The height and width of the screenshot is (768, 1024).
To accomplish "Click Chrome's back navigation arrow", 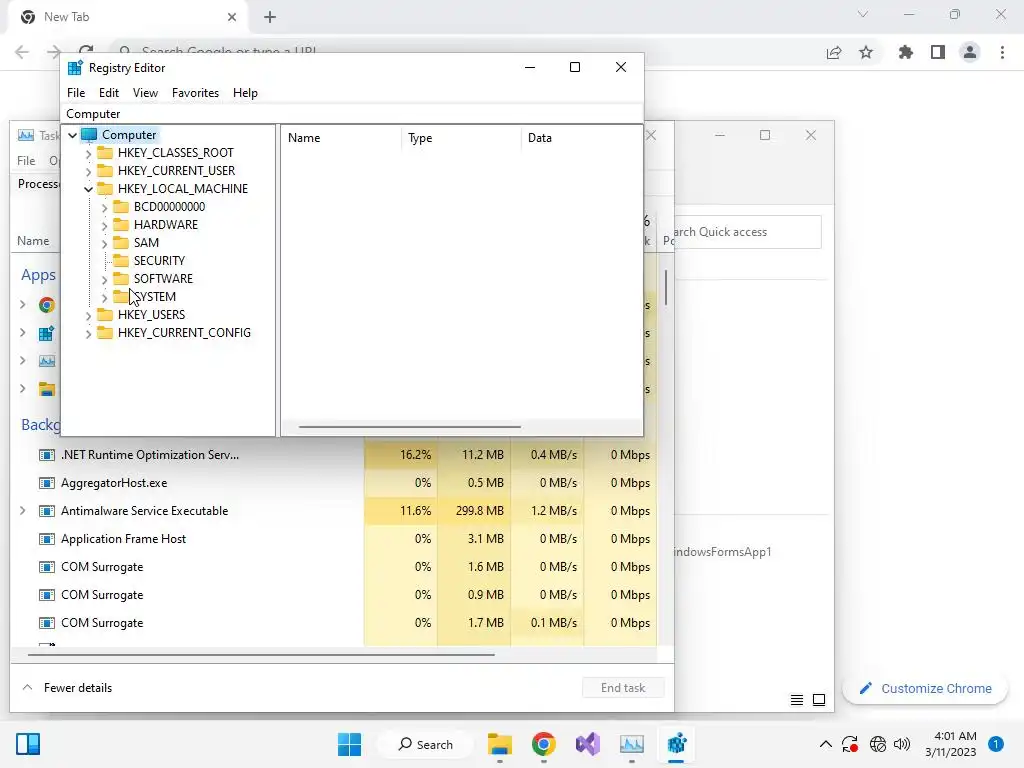I will pos(22,52).
